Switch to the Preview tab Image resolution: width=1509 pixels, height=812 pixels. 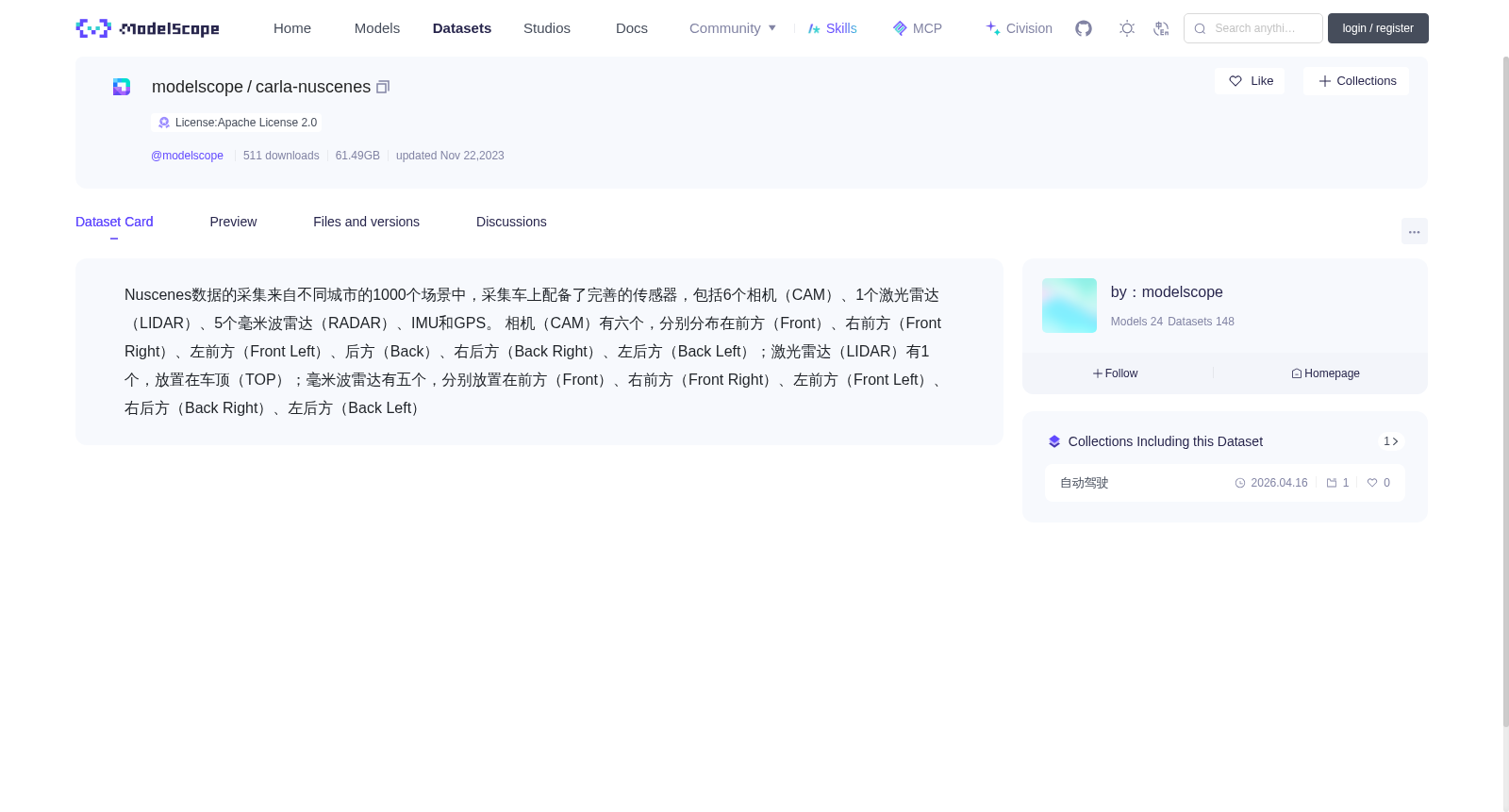233,222
